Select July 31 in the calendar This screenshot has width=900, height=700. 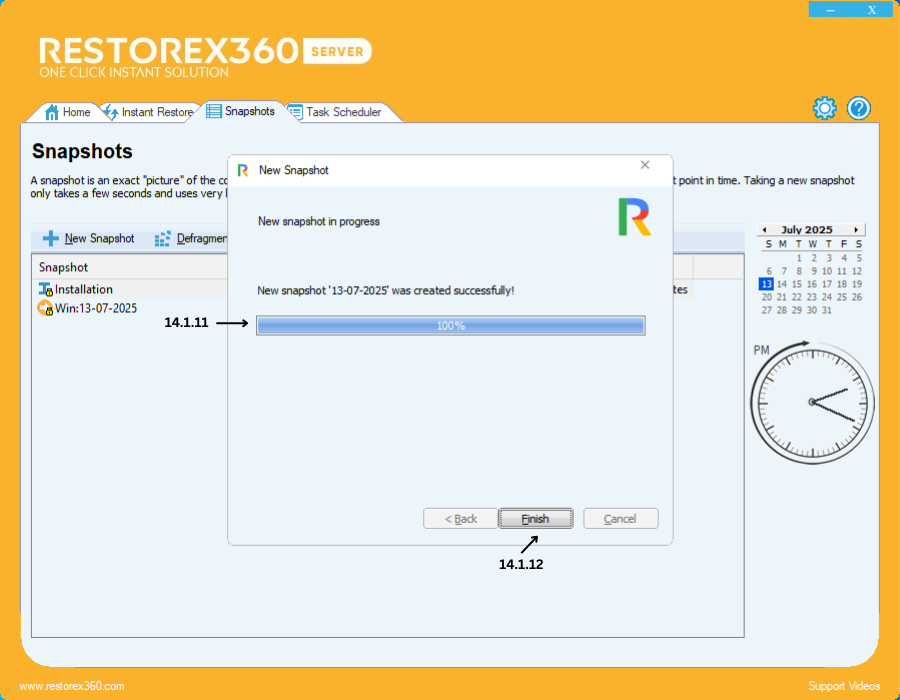click(x=827, y=310)
